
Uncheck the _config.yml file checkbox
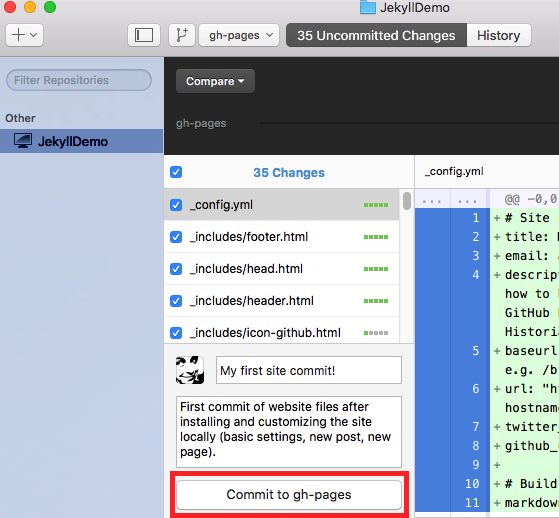176,205
